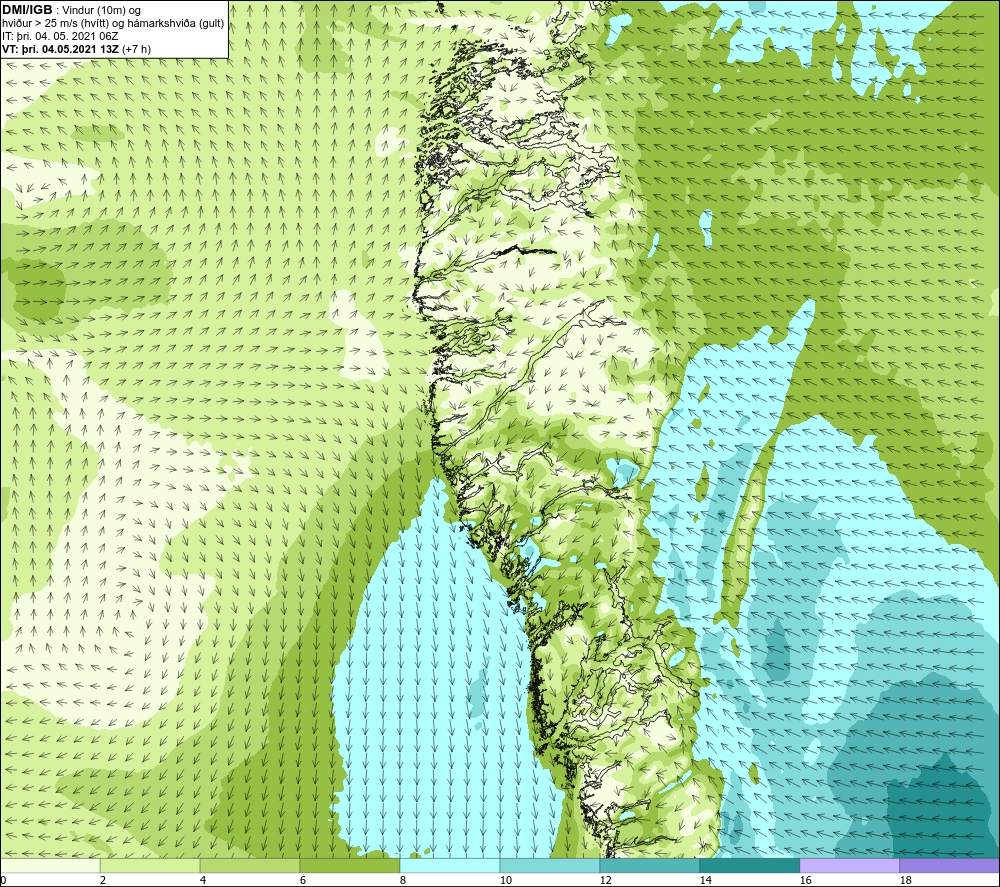Select the 2–4 m/s light green legend swatch
This screenshot has width=1000, height=887.
pos(150,866)
